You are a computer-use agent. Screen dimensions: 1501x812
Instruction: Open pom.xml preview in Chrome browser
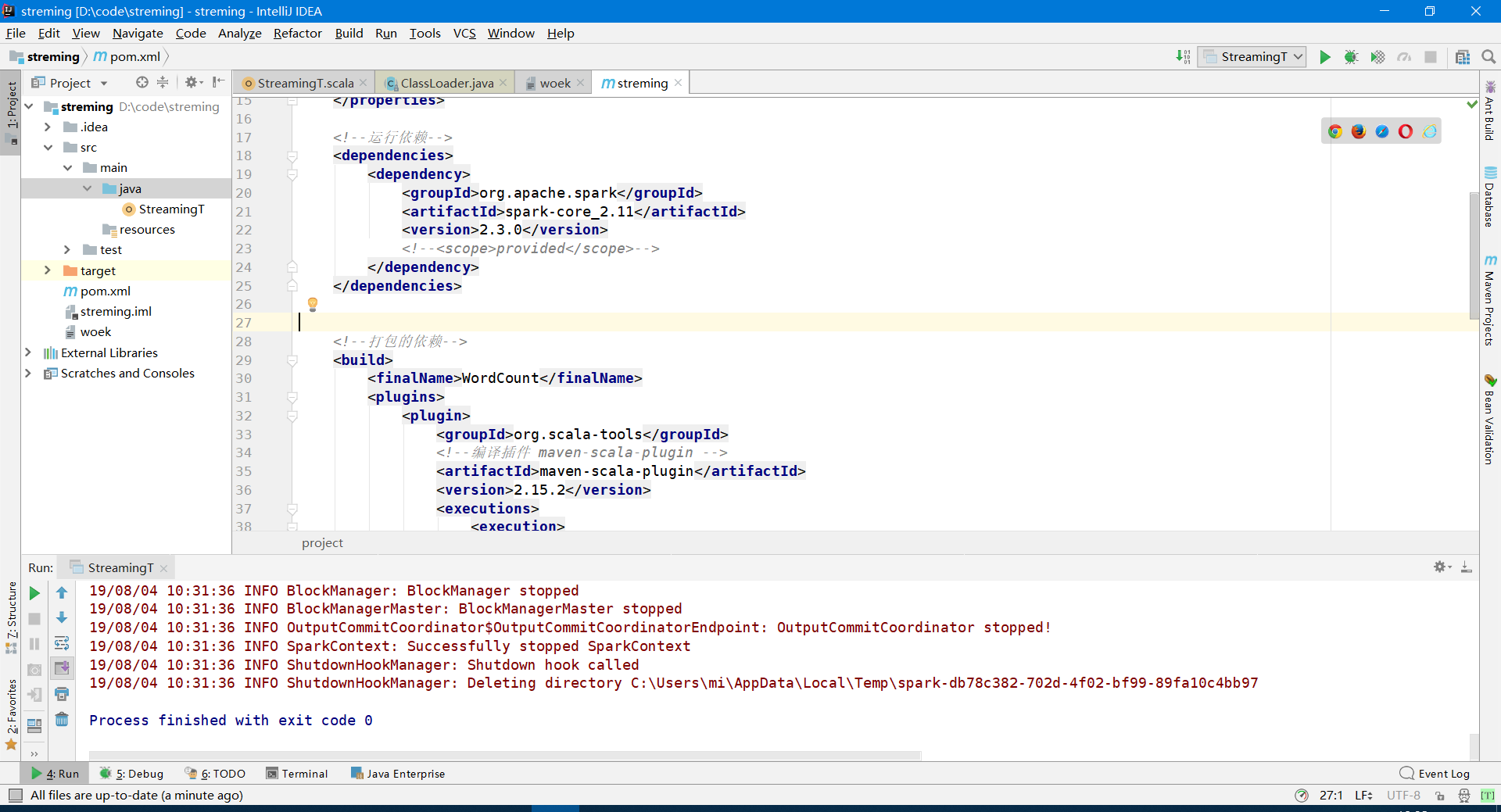pyautogui.click(x=1335, y=131)
